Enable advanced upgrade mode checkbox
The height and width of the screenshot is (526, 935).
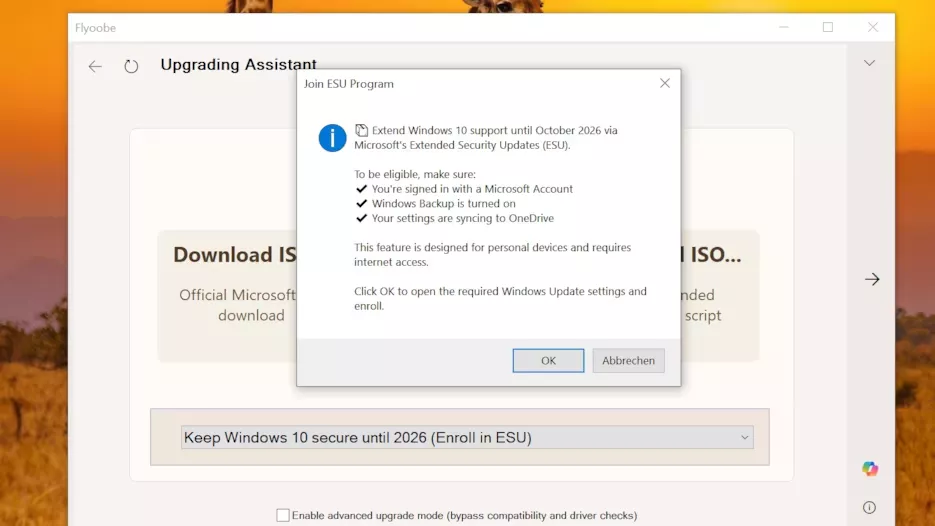click(283, 515)
